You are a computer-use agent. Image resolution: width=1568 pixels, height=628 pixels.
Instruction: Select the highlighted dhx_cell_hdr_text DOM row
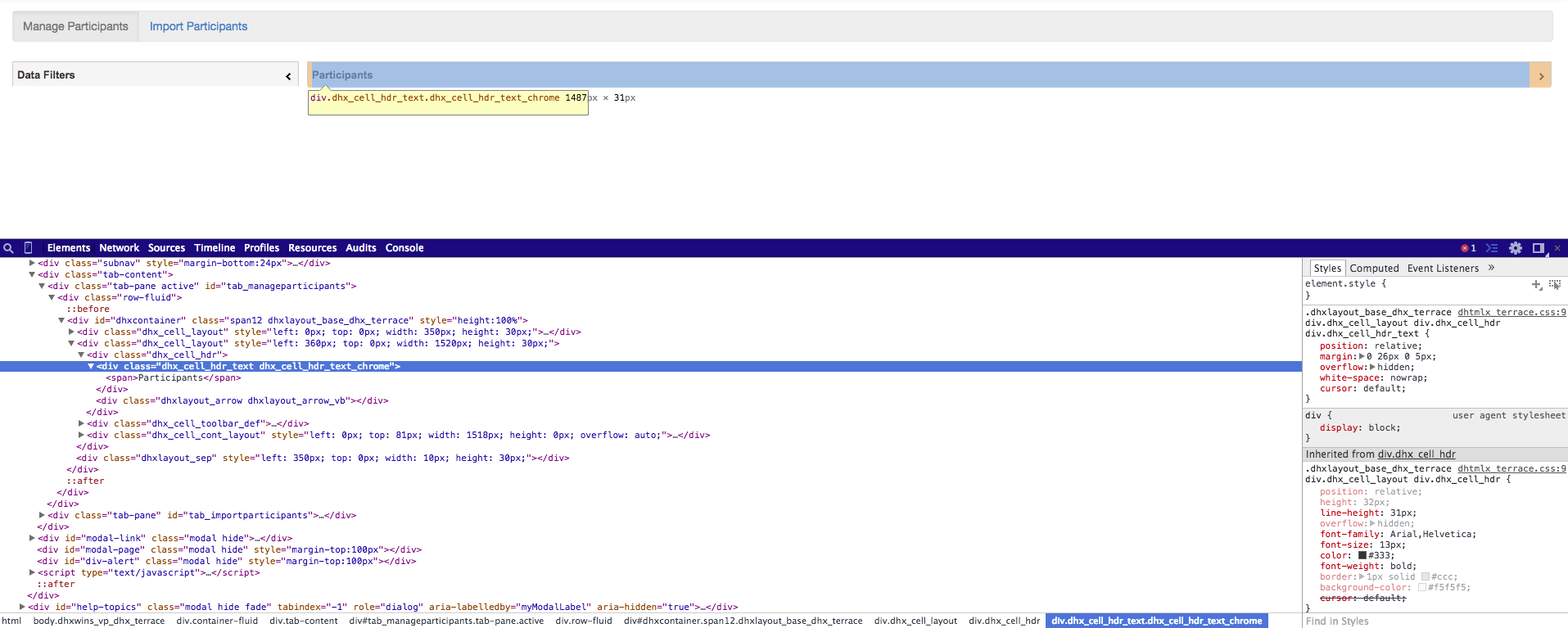click(x=651, y=366)
